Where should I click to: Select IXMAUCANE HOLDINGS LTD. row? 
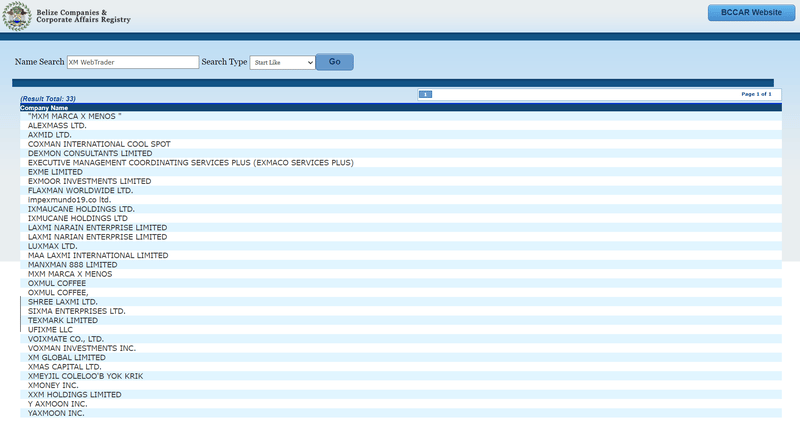pos(401,209)
